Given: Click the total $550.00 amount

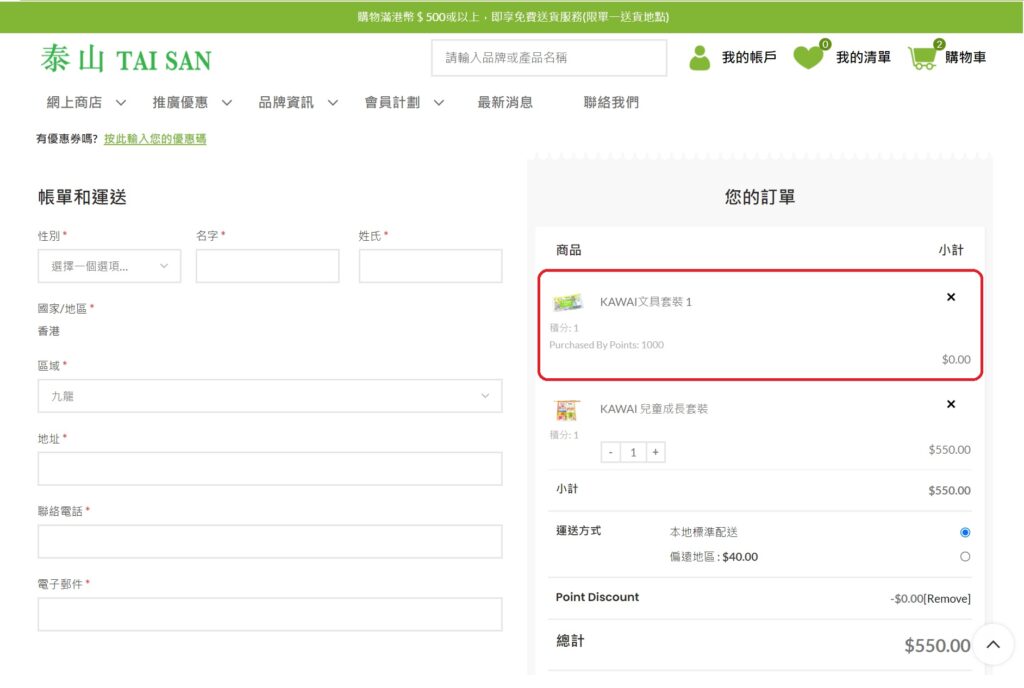Looking at the screenshot, I should (x=937, y=646).
